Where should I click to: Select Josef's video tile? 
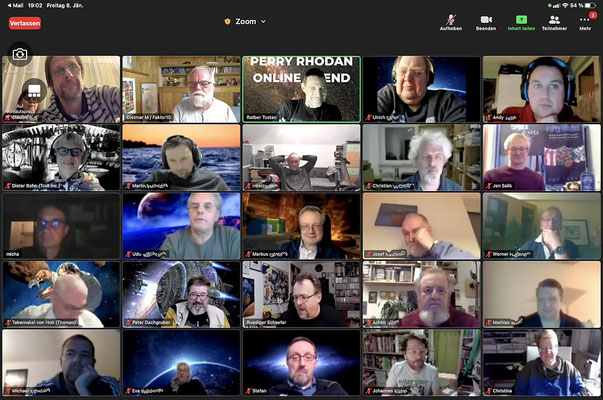click(421, 226)
